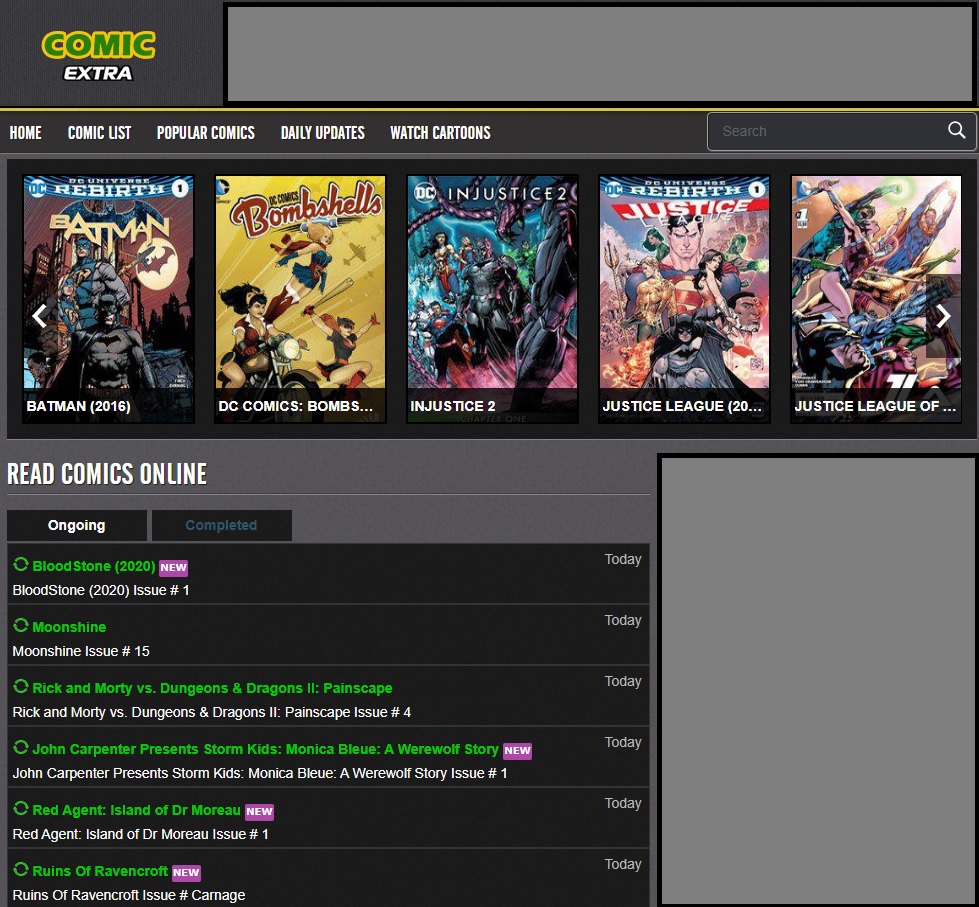
Task: Open Red Agent: Island of Dr Moreau link
Action: pyautogui.click(x=136, y=810)
